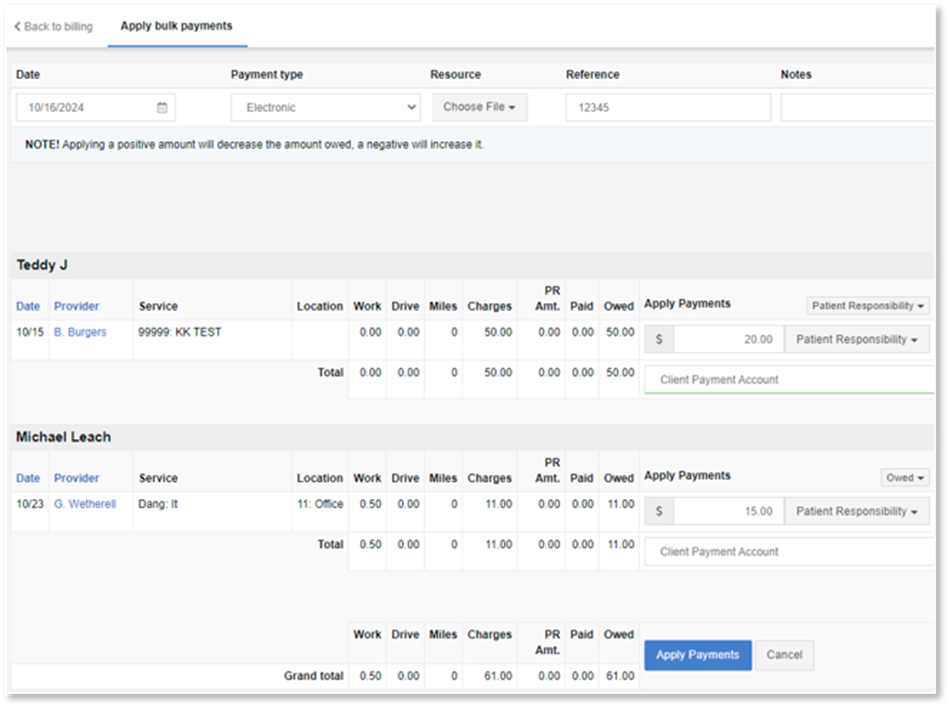Click Teddy J Client Payment Account field
The width and height of the screenshot is (949, 707).
(789, 380)
